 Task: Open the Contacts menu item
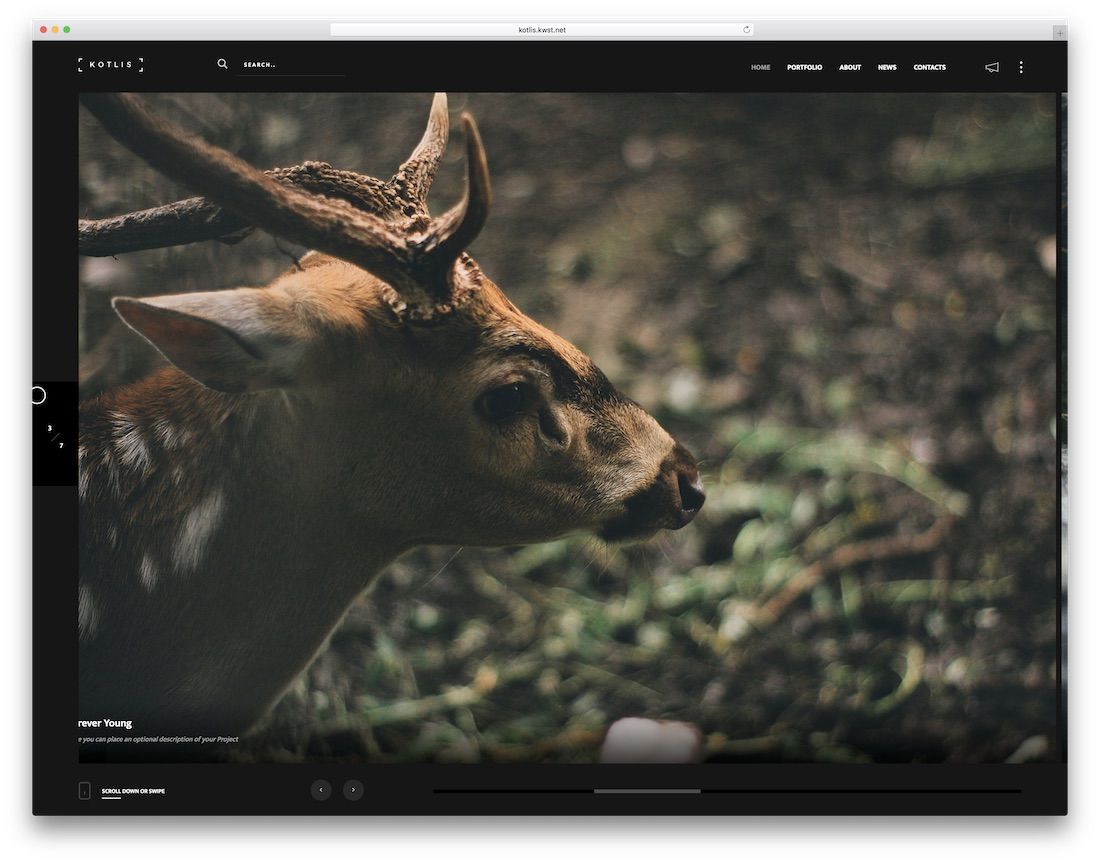930,67
